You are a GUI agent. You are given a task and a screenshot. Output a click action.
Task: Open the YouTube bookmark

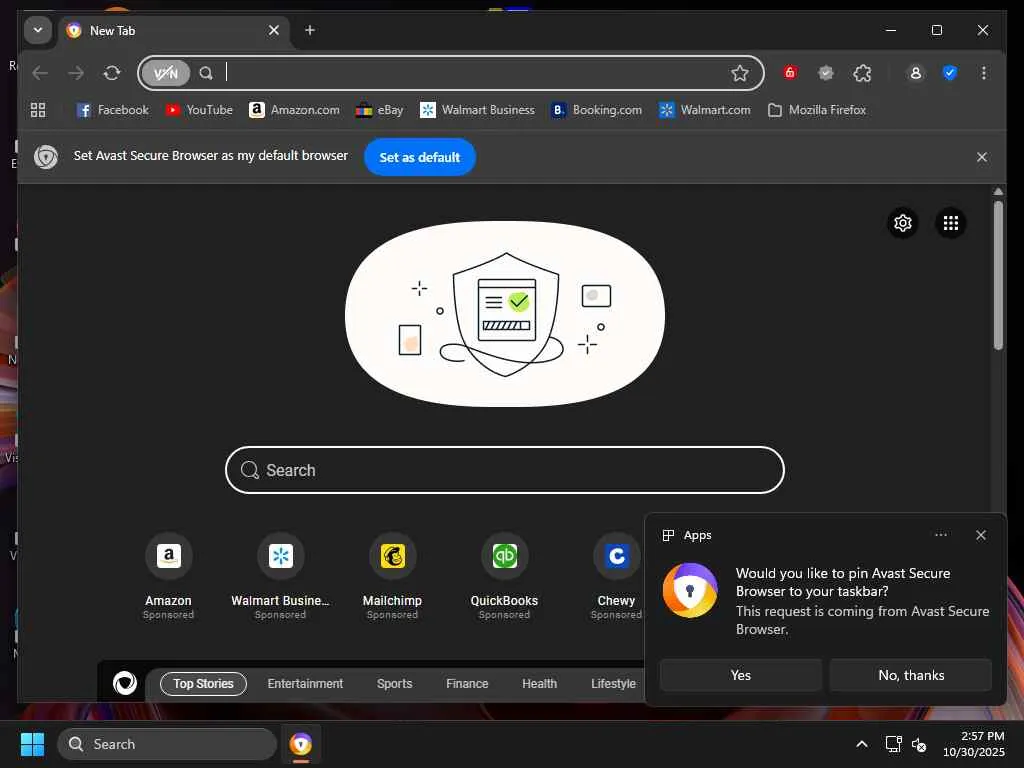tap(199, 110)
